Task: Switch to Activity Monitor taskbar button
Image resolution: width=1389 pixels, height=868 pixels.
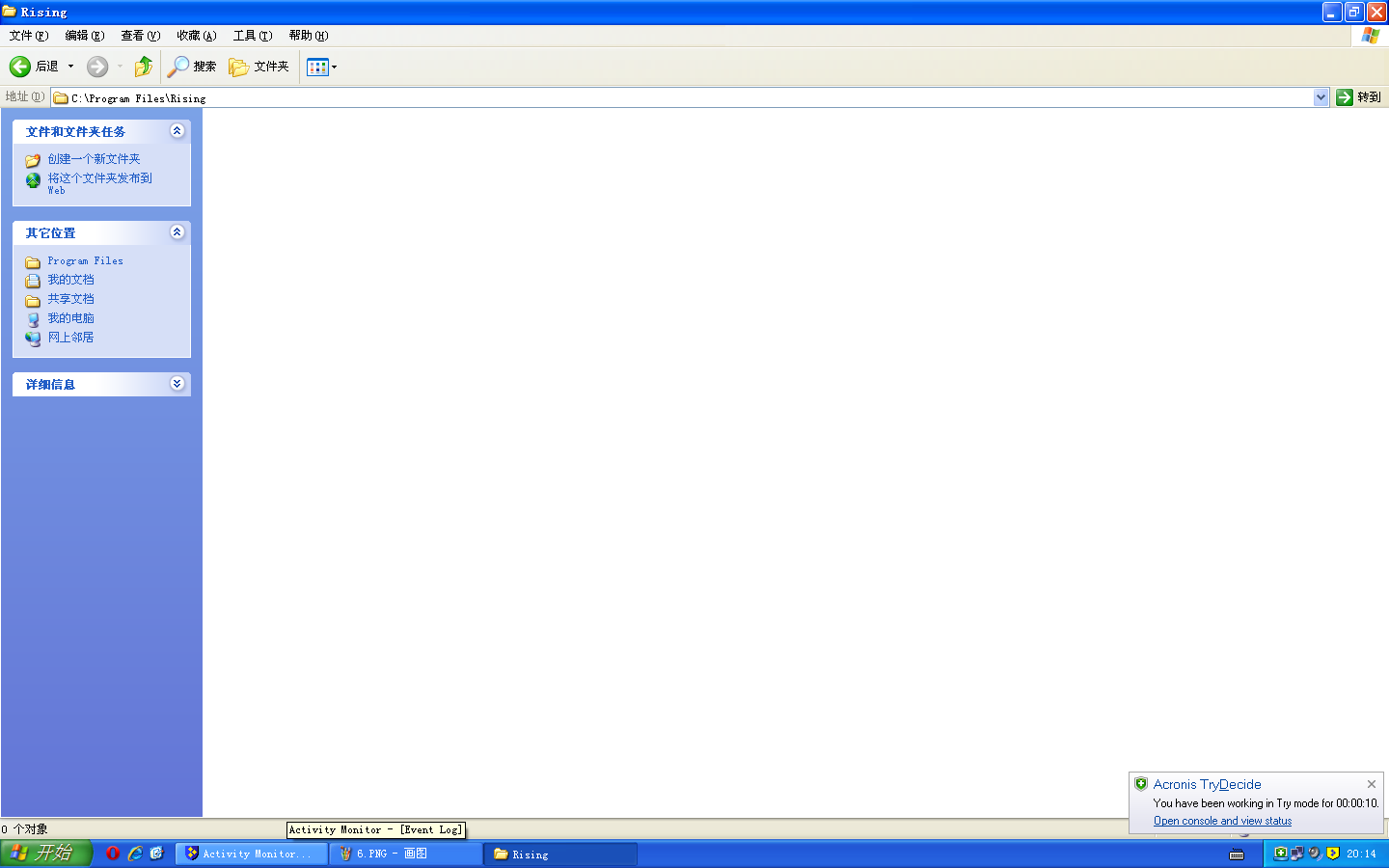Action: [252, 854]
